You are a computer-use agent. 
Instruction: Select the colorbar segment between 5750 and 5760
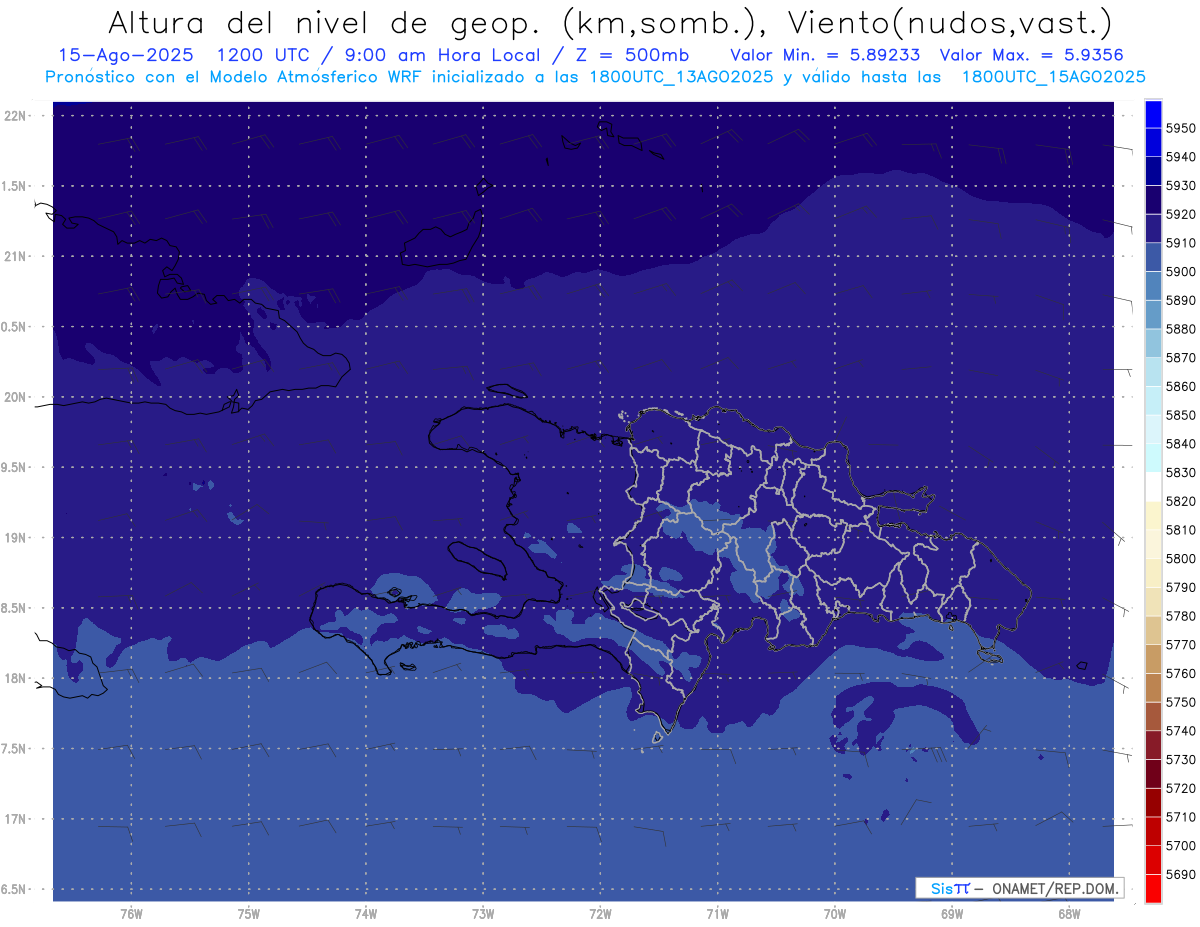pyautogui.click(x=1152, y=687)
